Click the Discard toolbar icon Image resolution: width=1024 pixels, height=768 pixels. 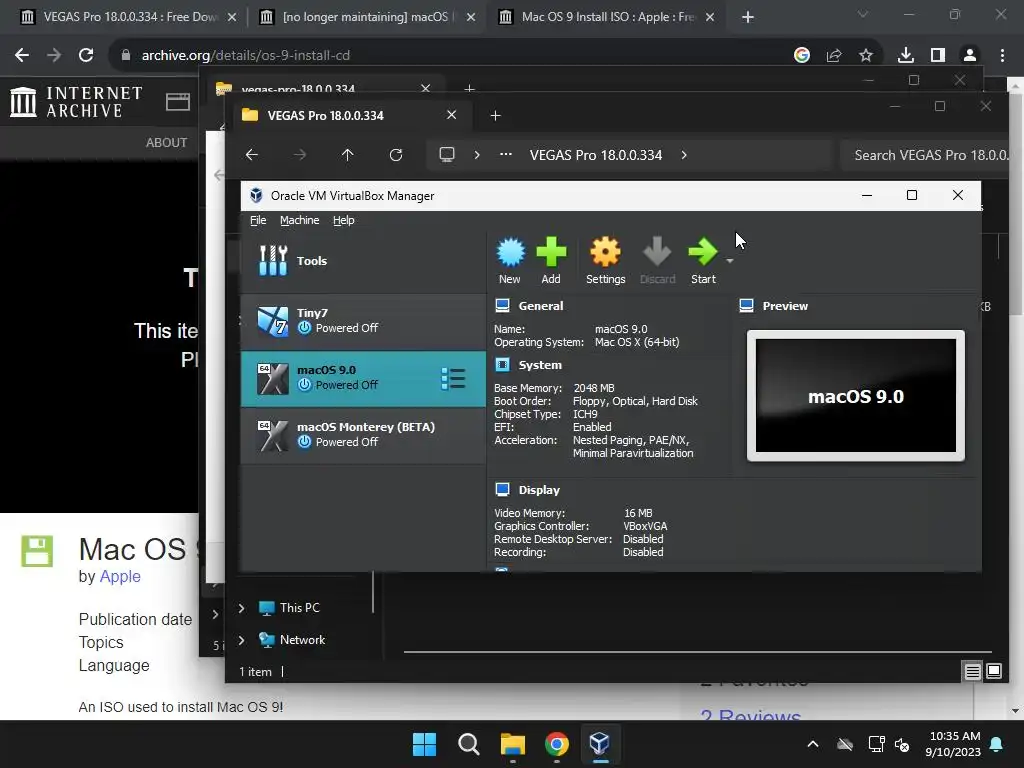point(657,261)
